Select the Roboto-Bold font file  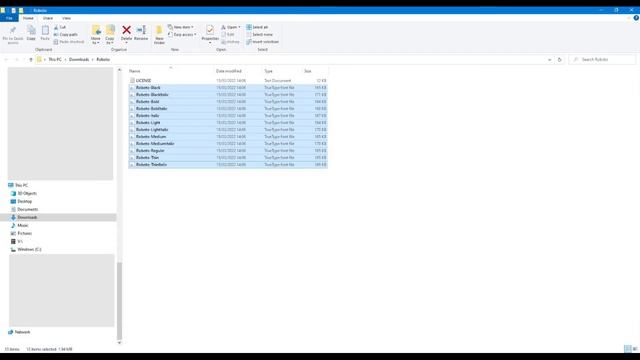click(x=228, y=102)
